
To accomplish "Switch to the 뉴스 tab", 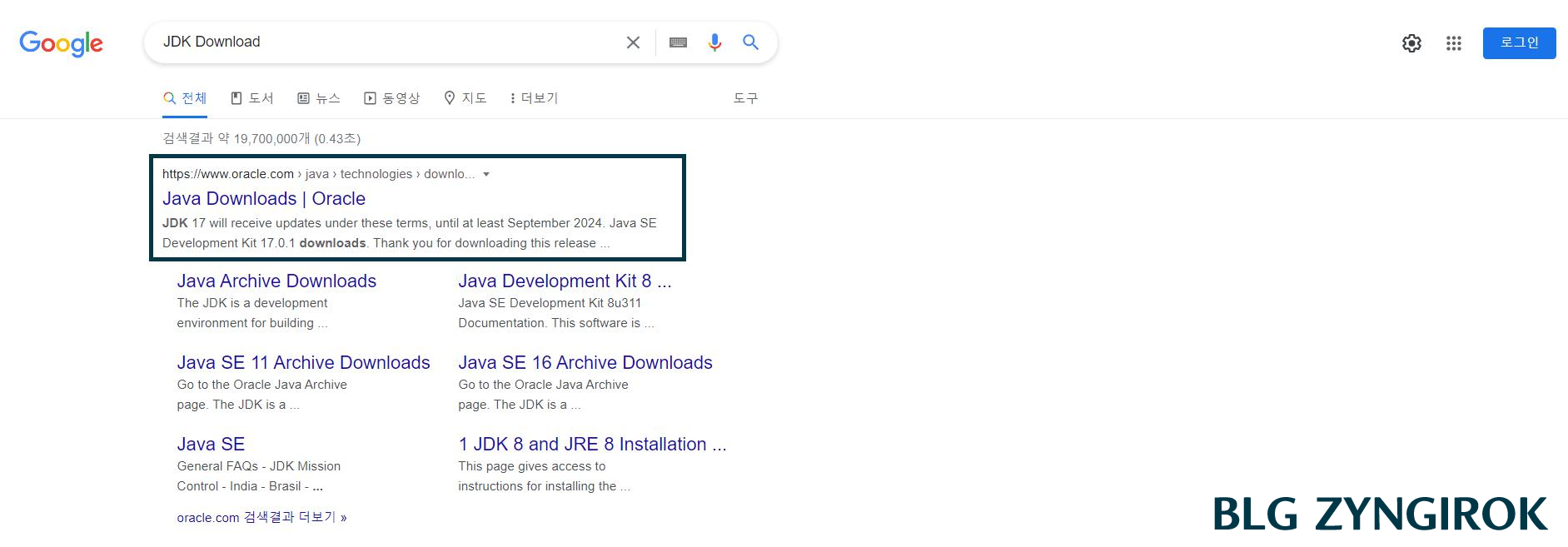I will tap(319, 98).
